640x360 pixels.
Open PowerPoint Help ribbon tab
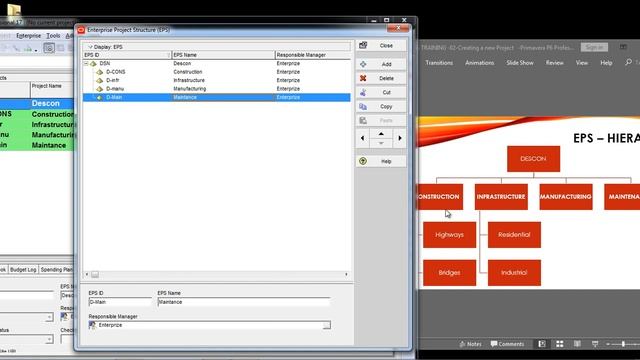point(606,63)
